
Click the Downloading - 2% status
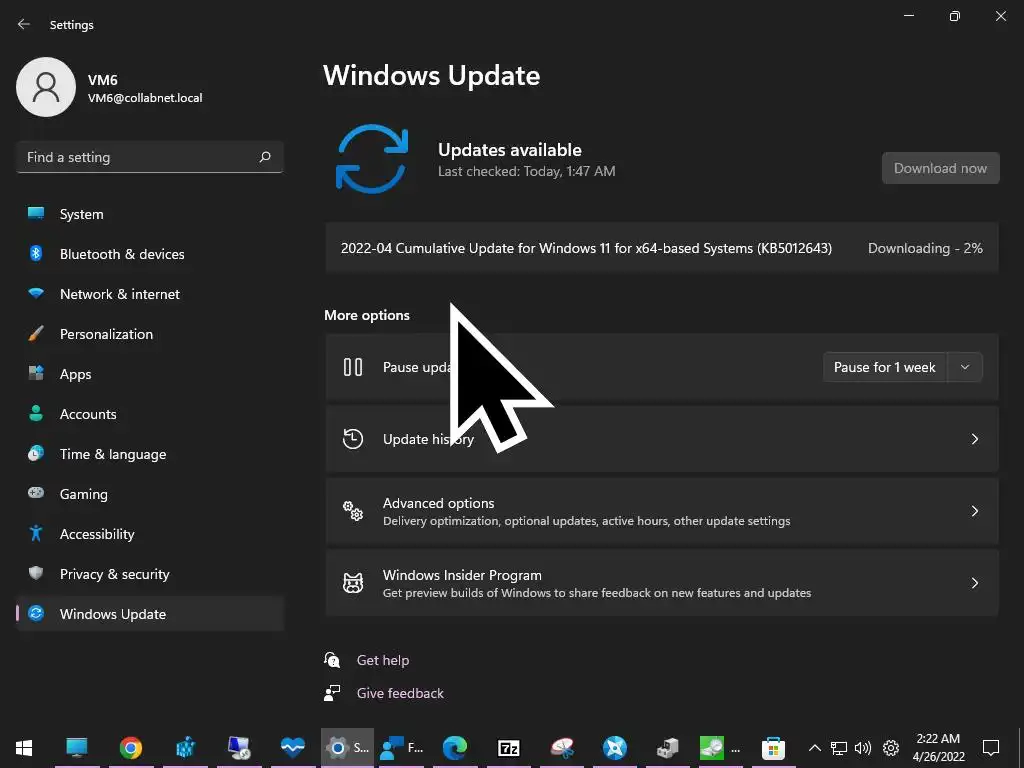[x=925, y=248]
